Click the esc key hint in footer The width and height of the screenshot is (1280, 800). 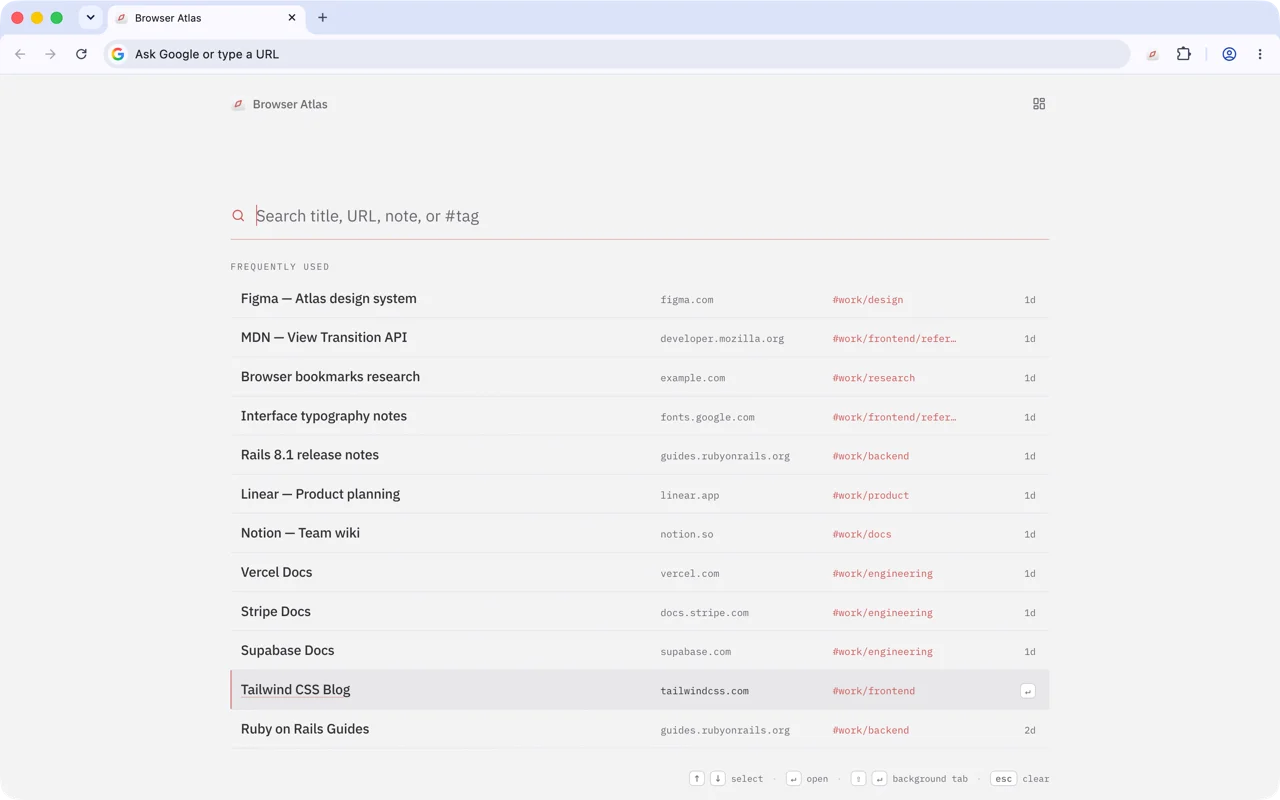[1003, 779]
